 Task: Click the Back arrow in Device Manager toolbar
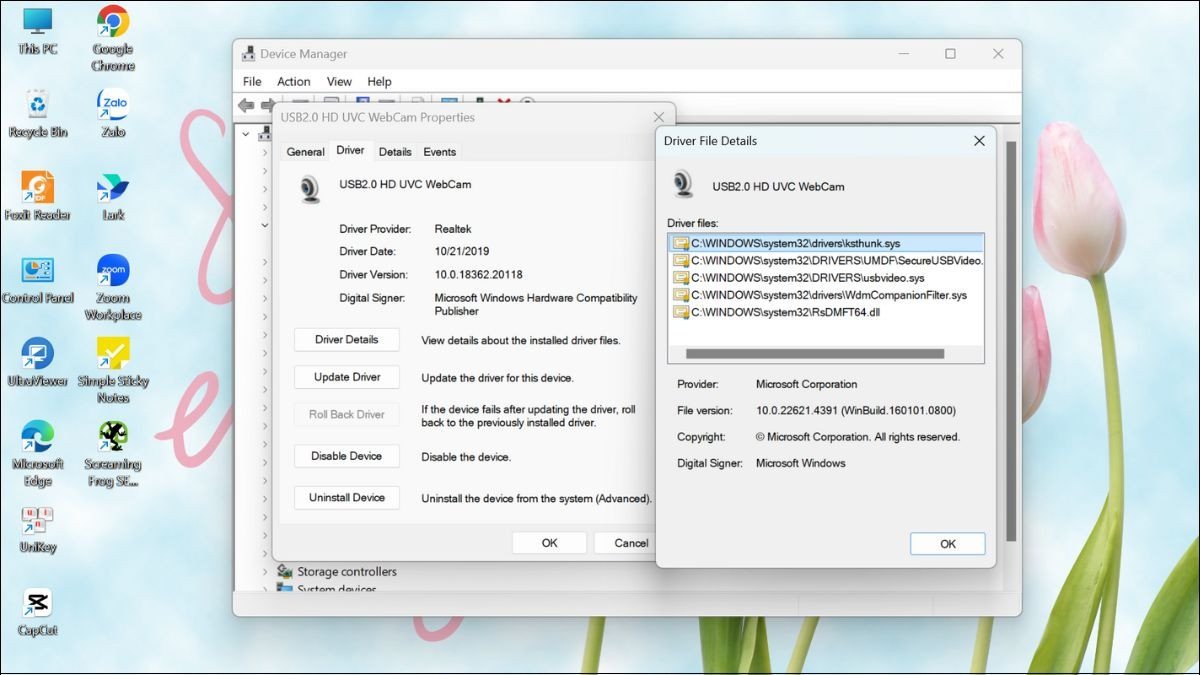coord(246,105)
